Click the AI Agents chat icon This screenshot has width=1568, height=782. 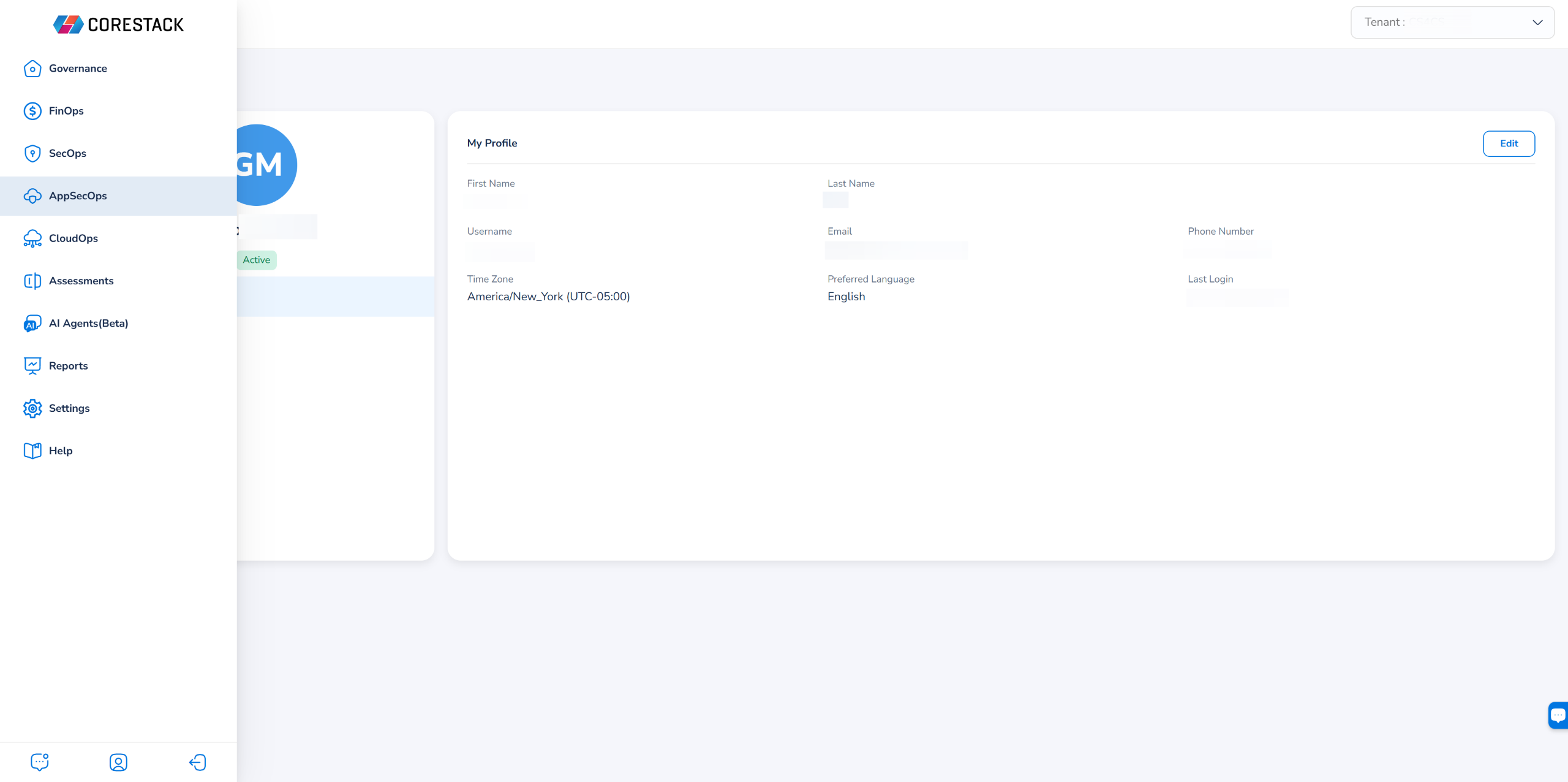32,324
